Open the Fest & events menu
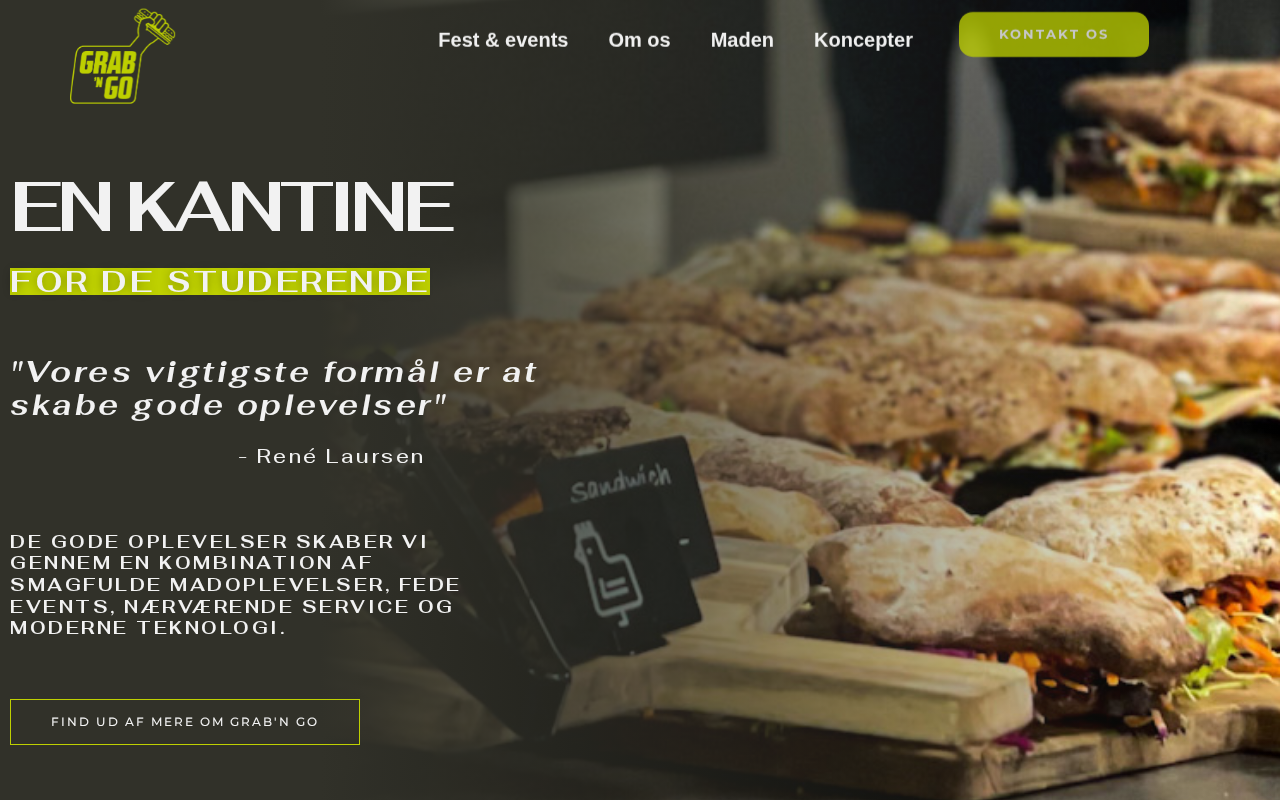Image resolution: width=1280 pixels, height=800 pixels. coord(503,40)
